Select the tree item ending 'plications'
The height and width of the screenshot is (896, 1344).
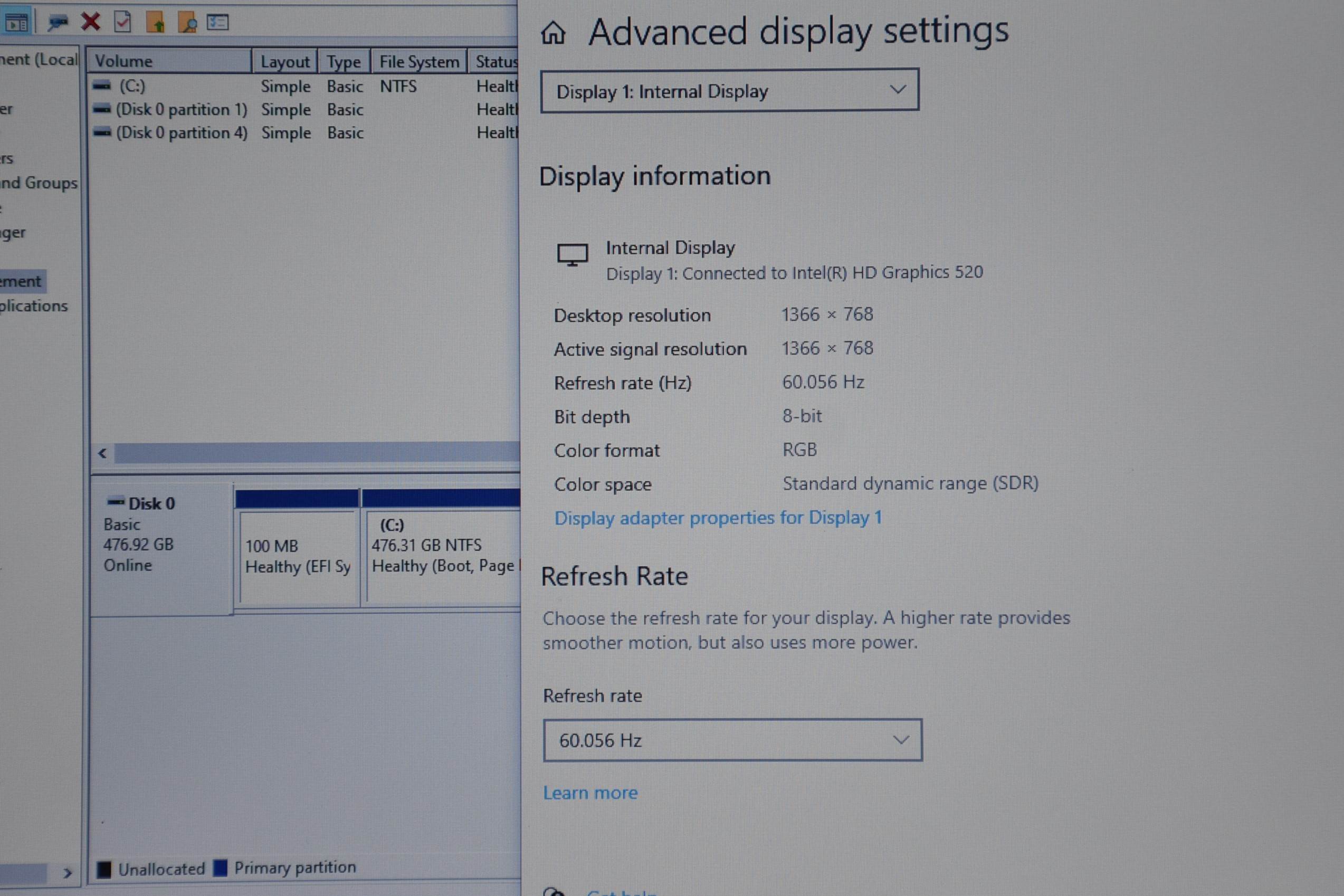(x=34, y=306)
